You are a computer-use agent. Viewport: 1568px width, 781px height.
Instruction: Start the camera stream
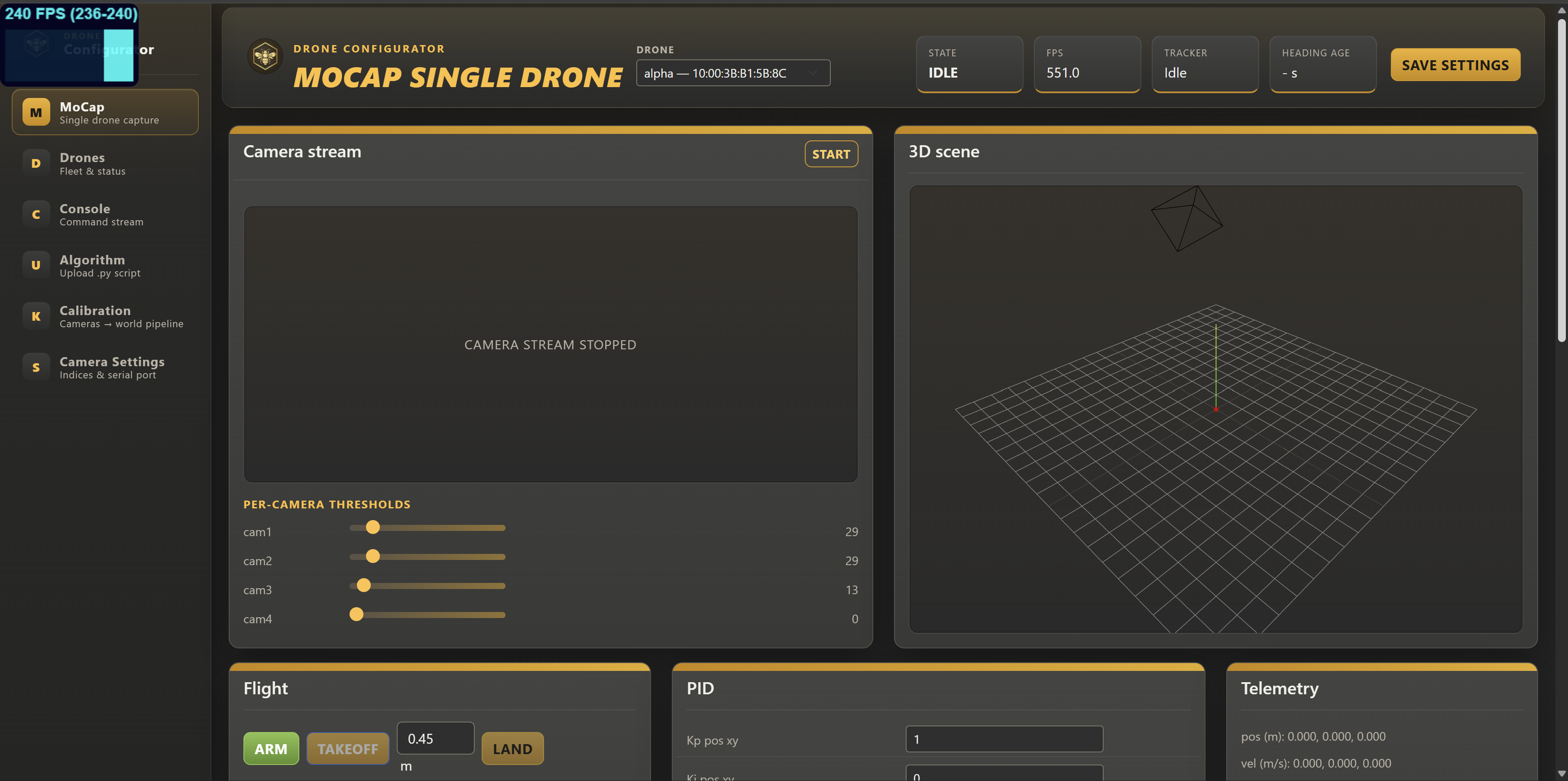pos(831,154)
